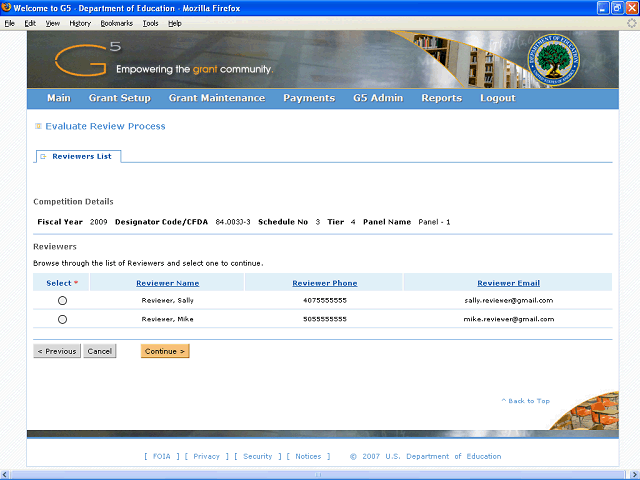
Task: Click phone number 5055555555
Action: (324, 319)
